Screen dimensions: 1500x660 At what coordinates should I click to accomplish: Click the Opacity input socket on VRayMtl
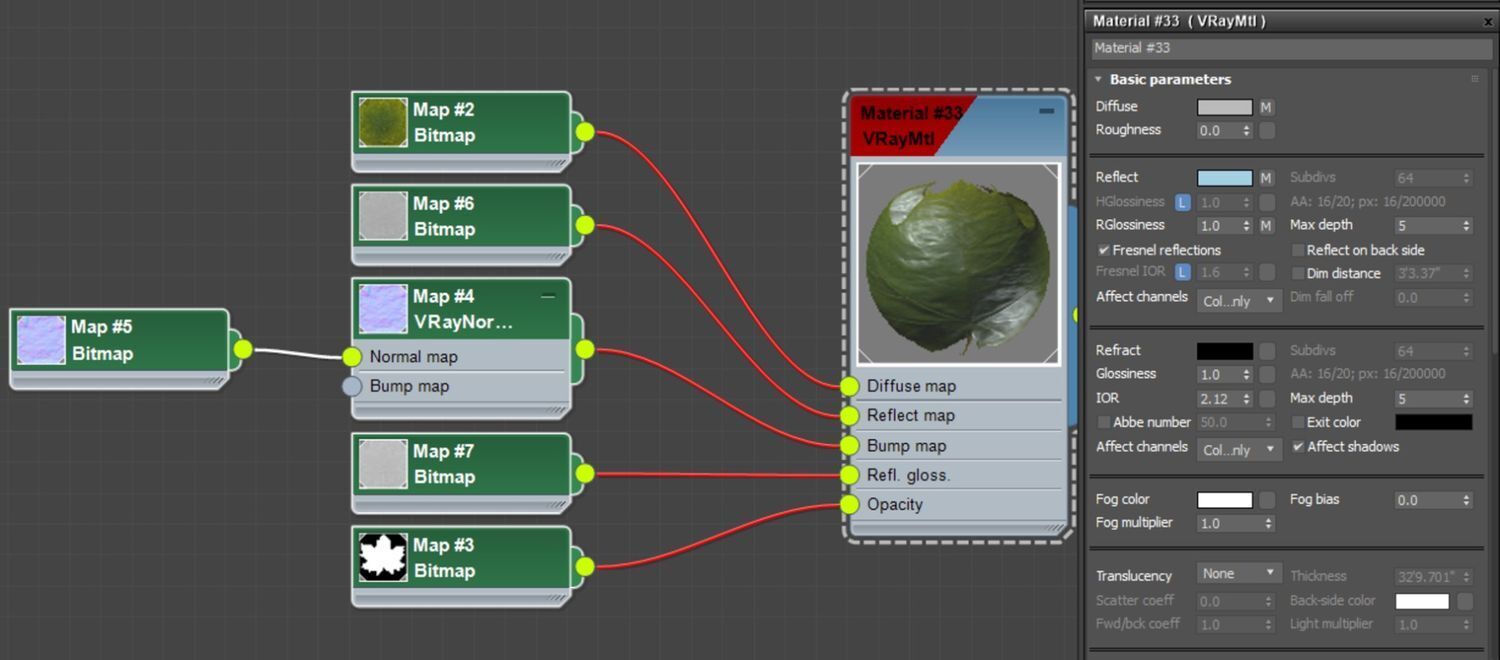pos(849,504)
